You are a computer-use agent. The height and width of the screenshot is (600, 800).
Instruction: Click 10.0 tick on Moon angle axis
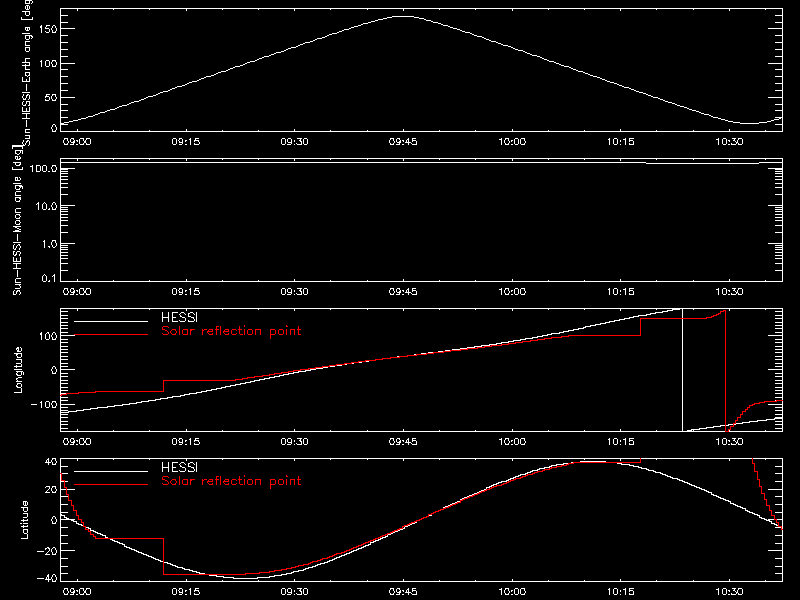(46, 206)
